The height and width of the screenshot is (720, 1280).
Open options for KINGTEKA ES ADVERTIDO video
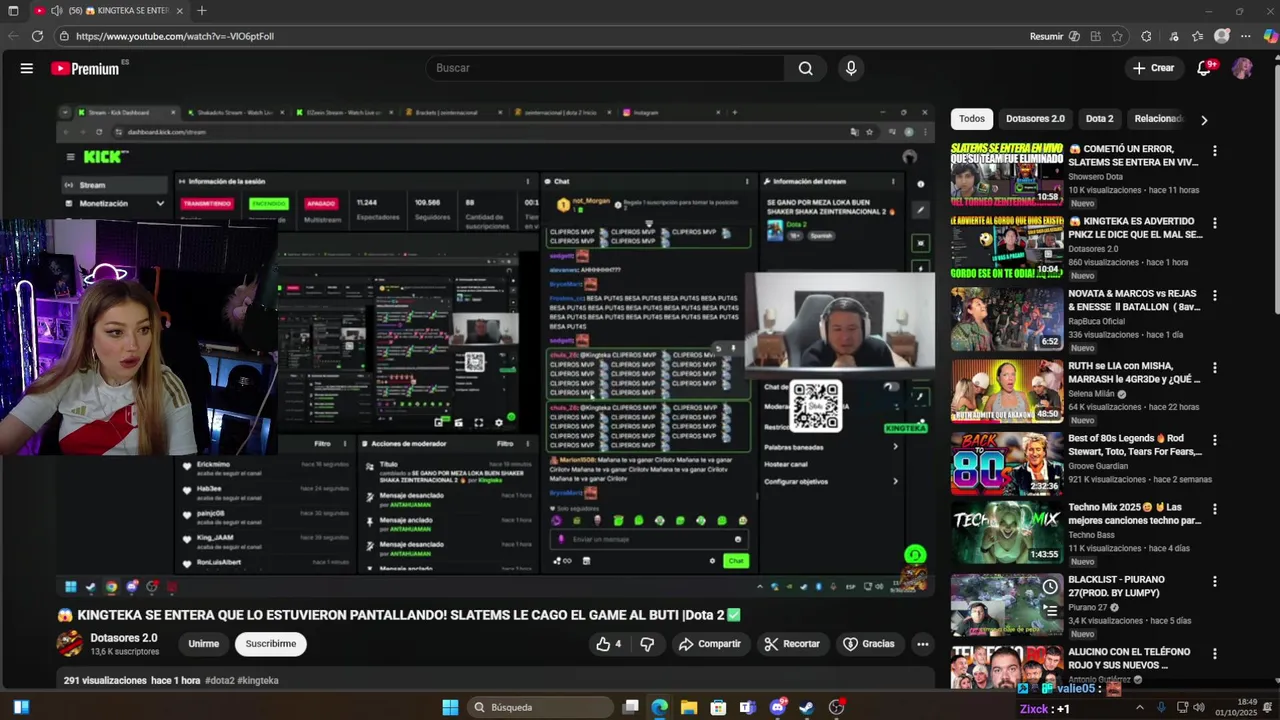pyautogui.click(x=1215, y=223)
